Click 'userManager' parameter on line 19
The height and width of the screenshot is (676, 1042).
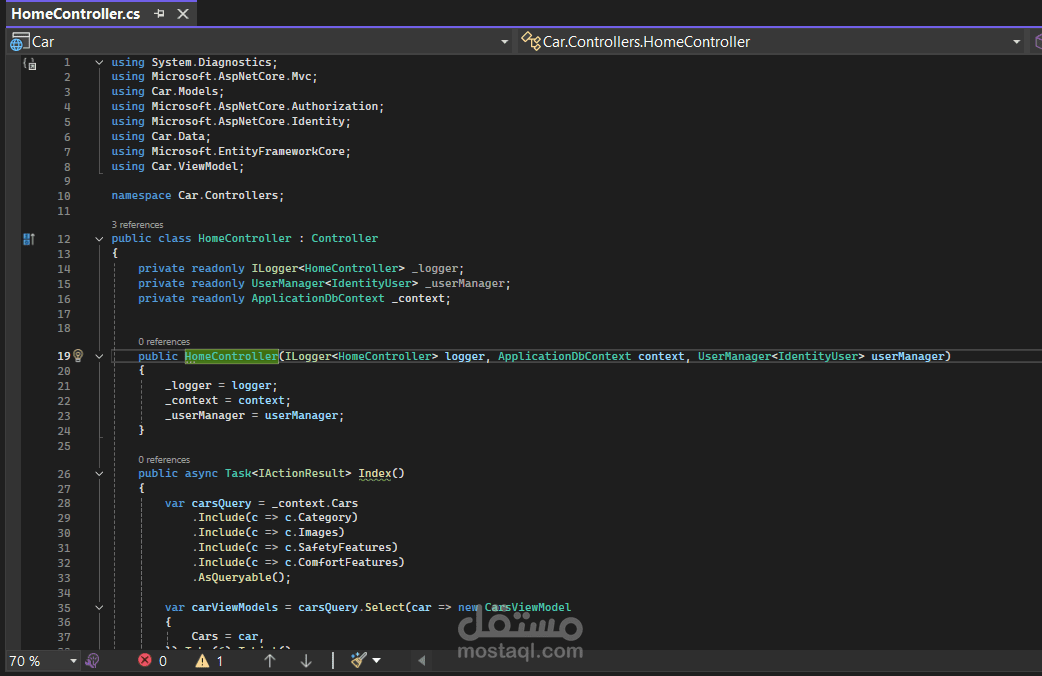click(907, 356)
